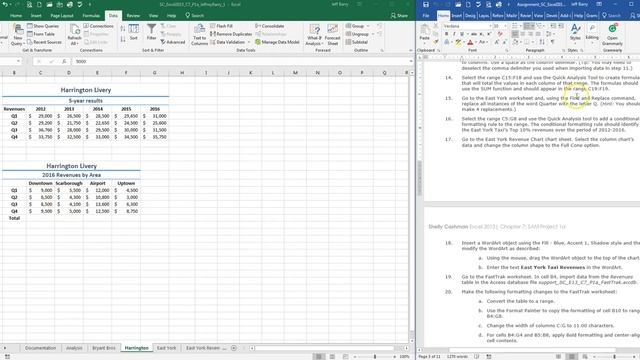Click the Paste button in Word
Image resolution: width=640 pixels, height=360 pixels.
tap(424, 33)
